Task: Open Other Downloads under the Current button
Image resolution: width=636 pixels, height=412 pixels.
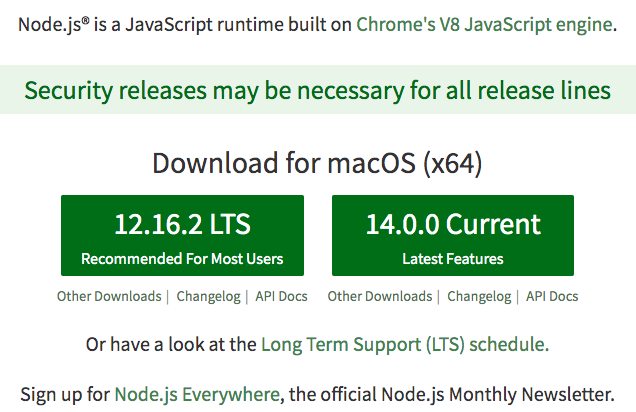Action: [x=380, y=296]
